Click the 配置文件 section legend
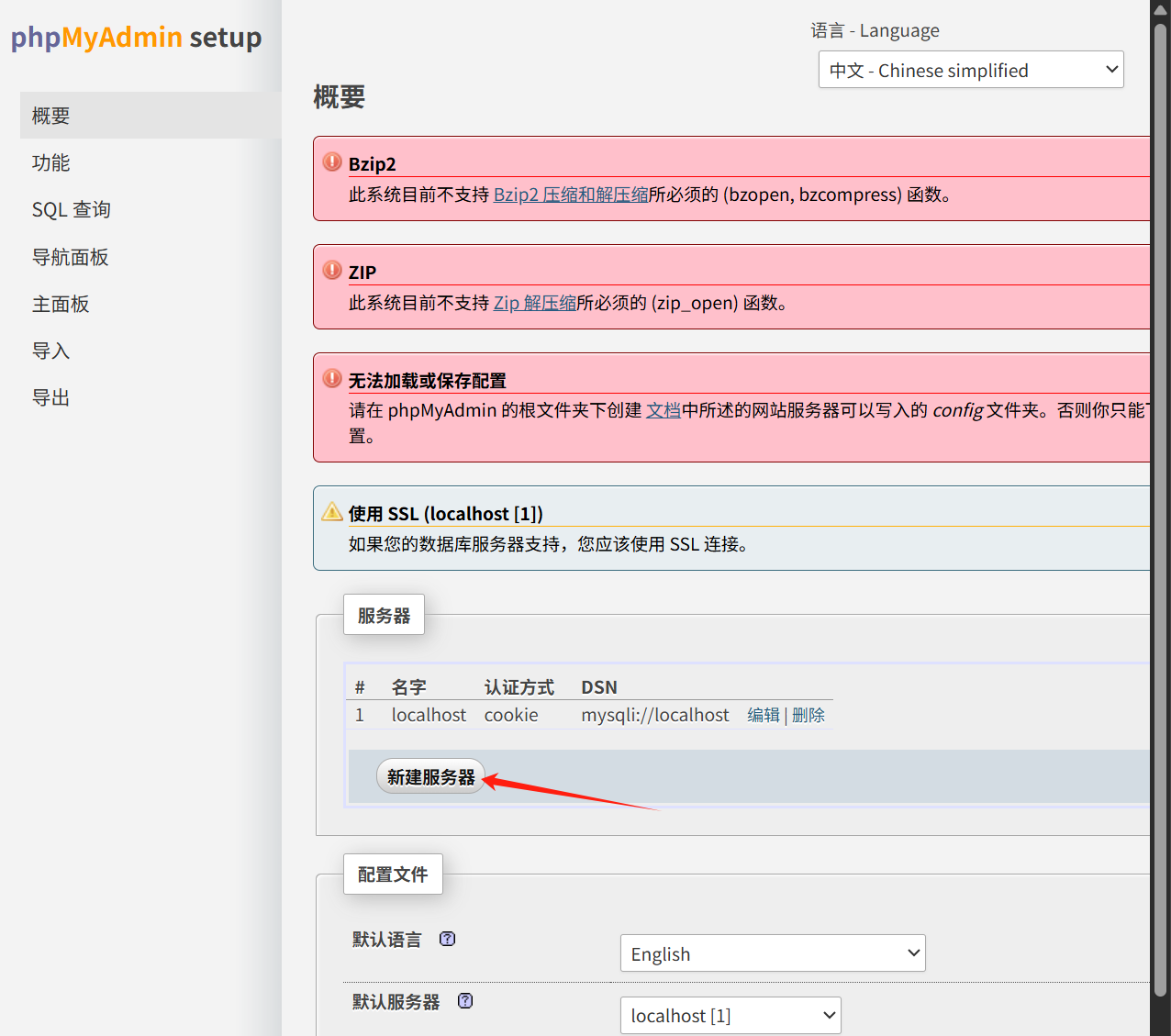This screenshot has height=1036, width=1171. coord(393,874)
